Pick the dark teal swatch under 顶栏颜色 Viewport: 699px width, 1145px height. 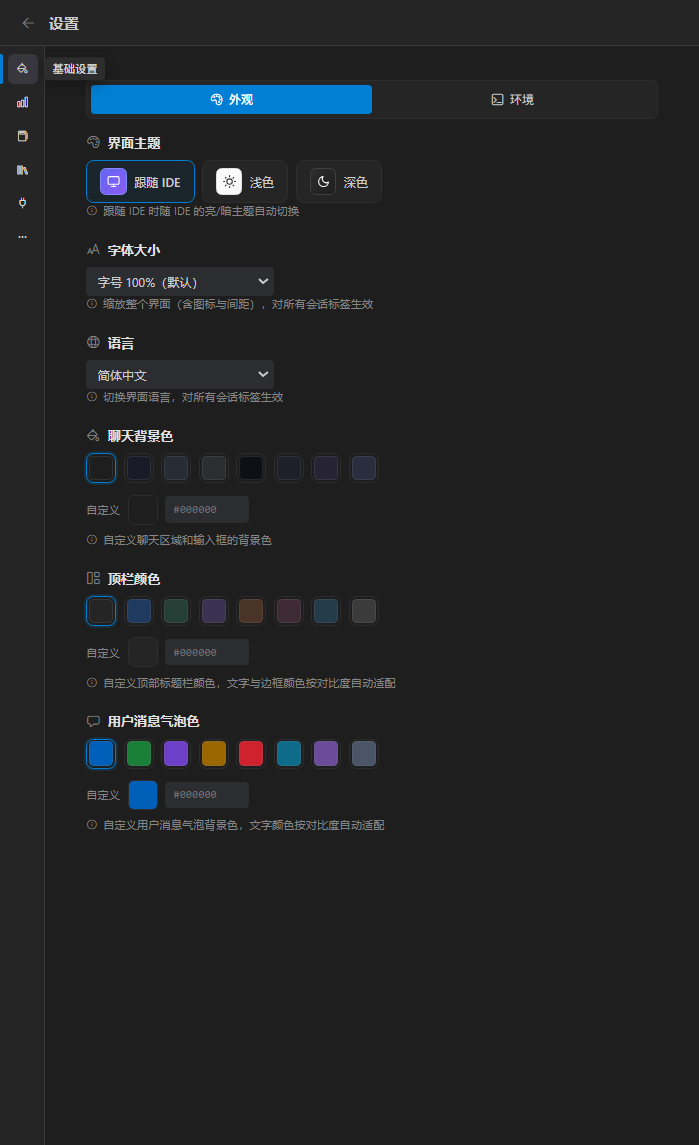click(326, 611)
